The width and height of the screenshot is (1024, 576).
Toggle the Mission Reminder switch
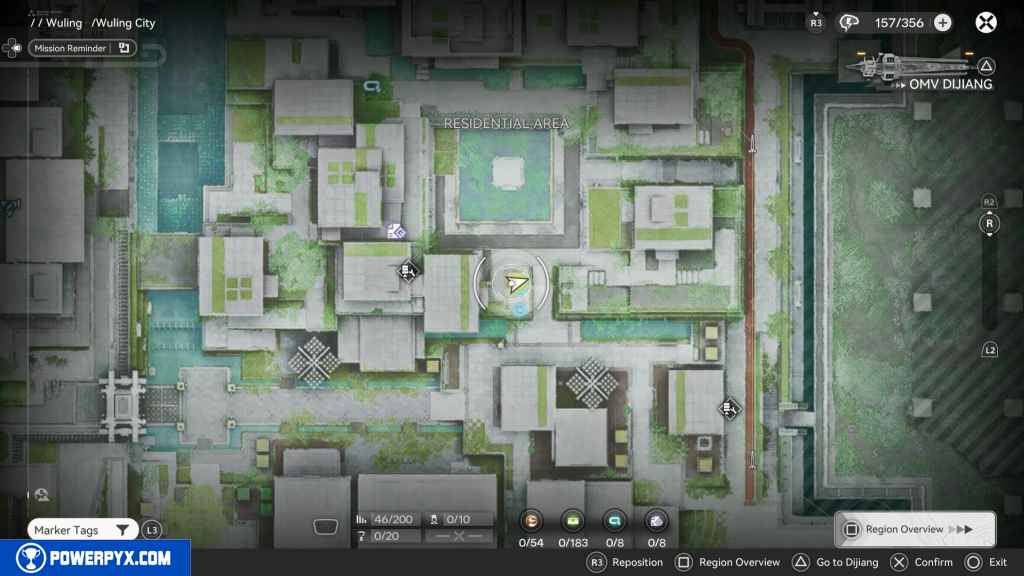point(124,47)
